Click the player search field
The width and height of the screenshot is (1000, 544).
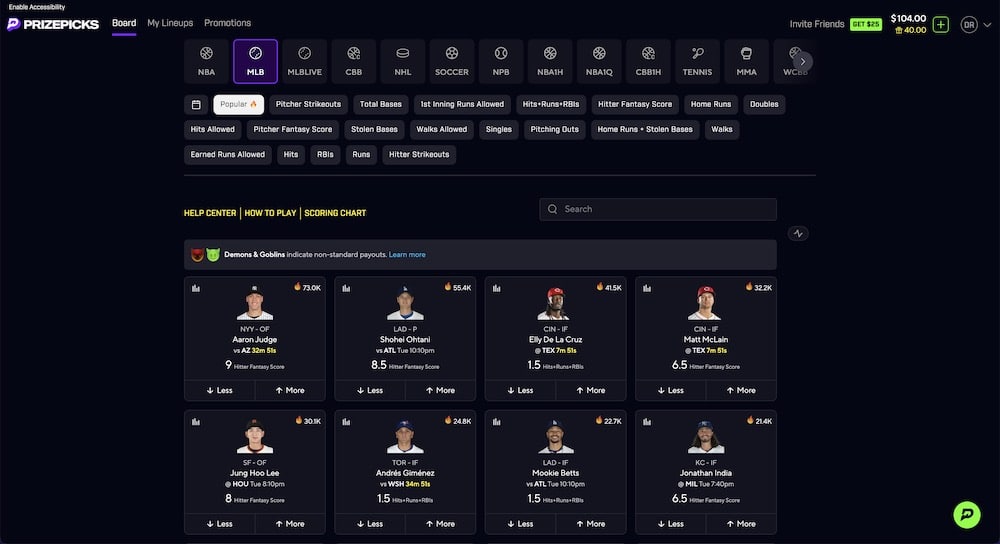pos(657,209)
